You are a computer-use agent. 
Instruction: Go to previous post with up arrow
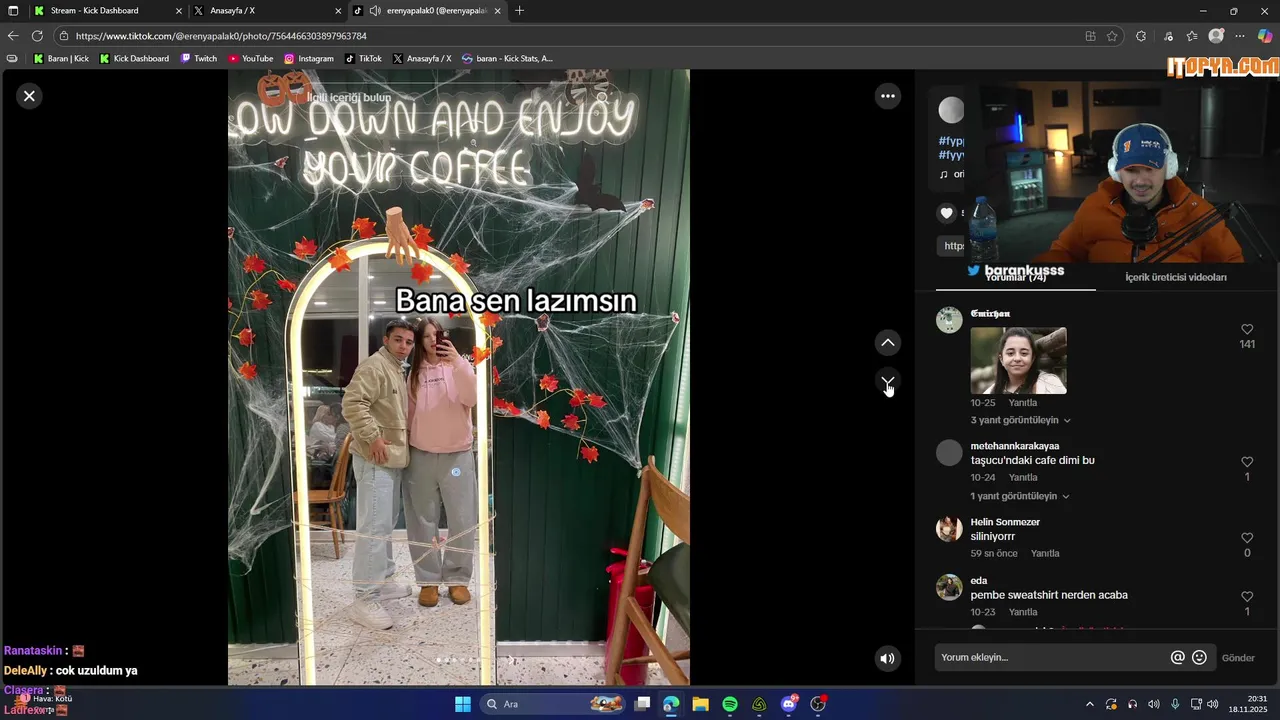[x=887, y=343]
